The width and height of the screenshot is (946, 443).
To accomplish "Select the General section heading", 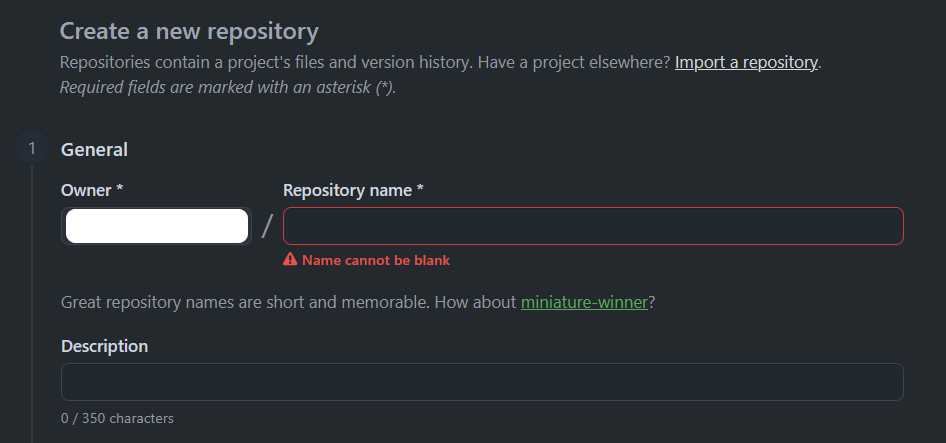I will point(94,150).
